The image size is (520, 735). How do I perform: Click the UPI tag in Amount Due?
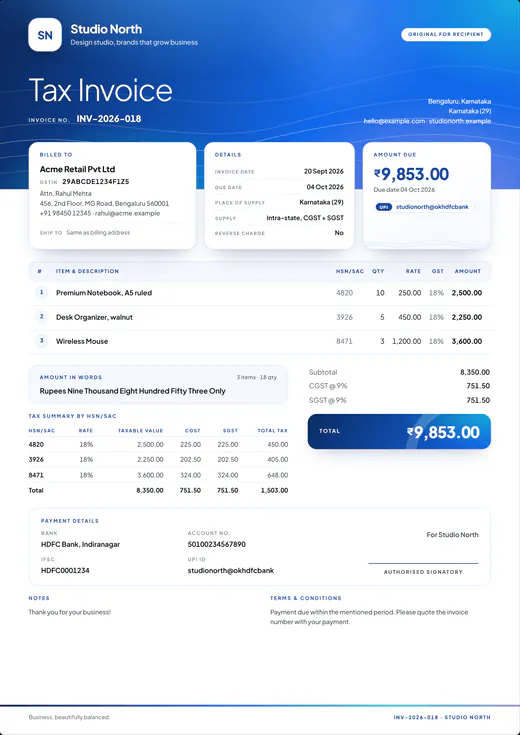click(x=384, y=207)
